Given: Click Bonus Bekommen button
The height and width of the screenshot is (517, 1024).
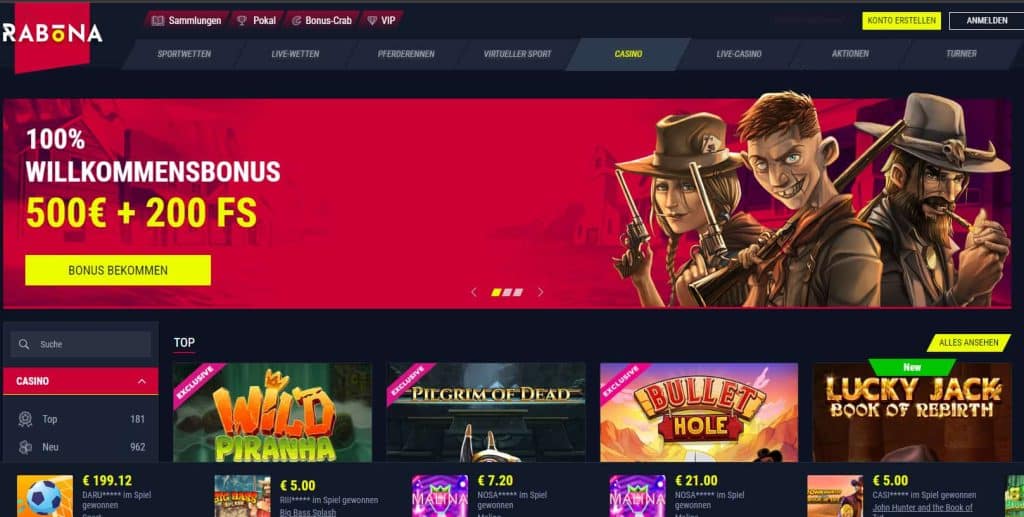Looking at the screenshot, I should tap(118, 270).
